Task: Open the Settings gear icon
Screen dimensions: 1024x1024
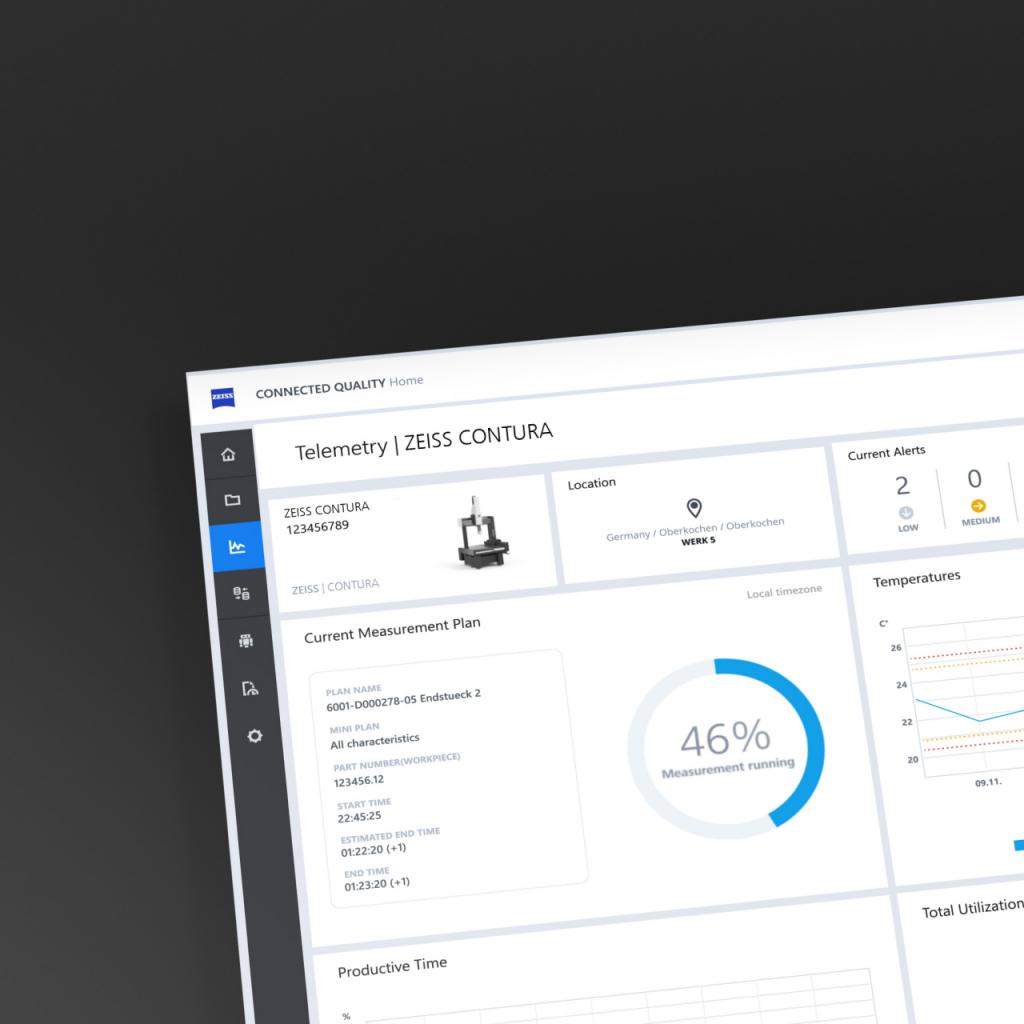Action: 257,735
